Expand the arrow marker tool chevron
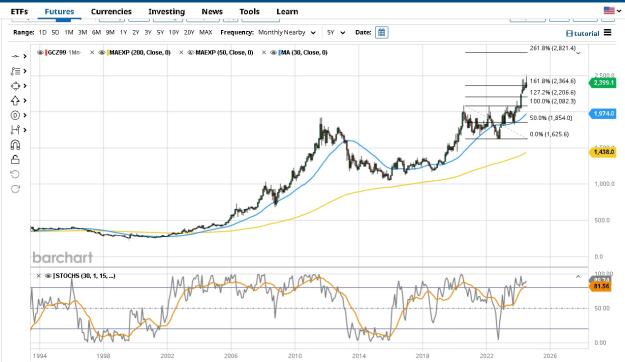Image resolution: width=625 pixels, height=362 pixels. click(25, 100)
